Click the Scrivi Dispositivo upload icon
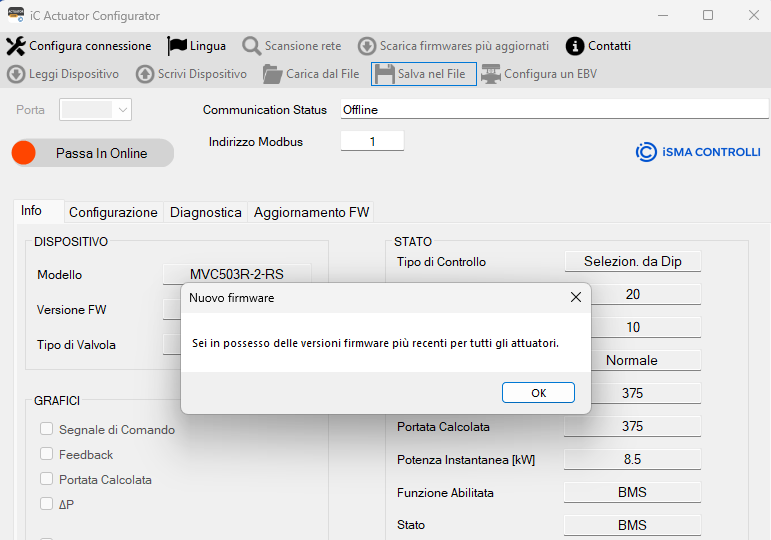This screenshot has width=771, height=540. [x=145, y=74]
